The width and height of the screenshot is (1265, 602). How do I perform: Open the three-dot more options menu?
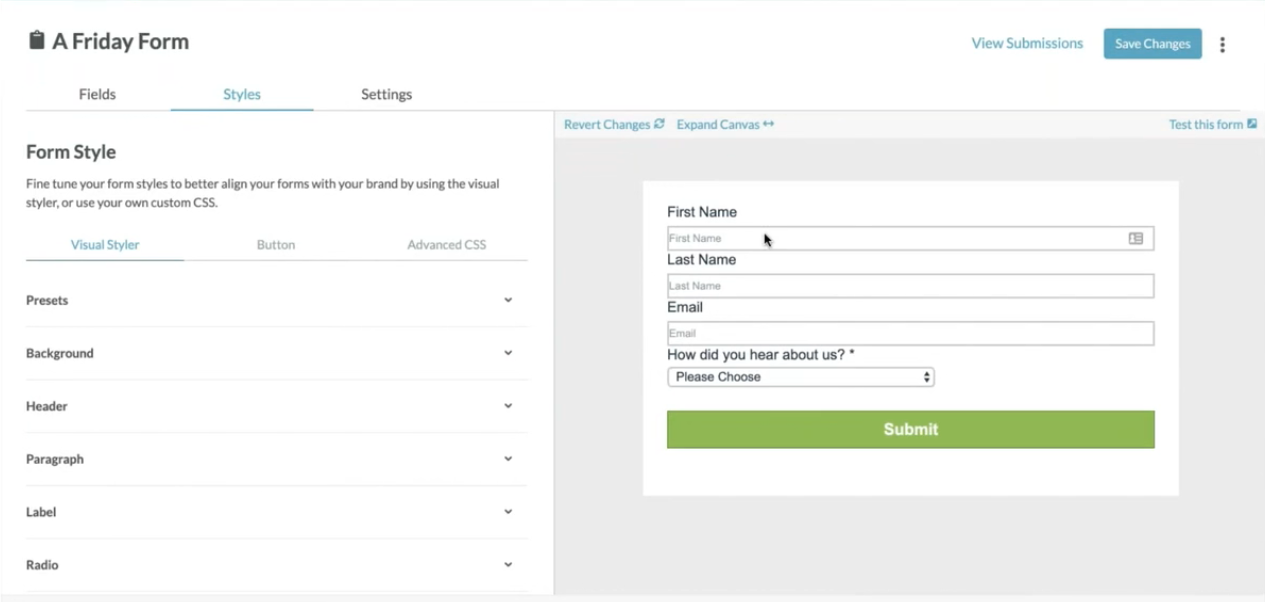pyautogui.click(x=1222, y=44)
